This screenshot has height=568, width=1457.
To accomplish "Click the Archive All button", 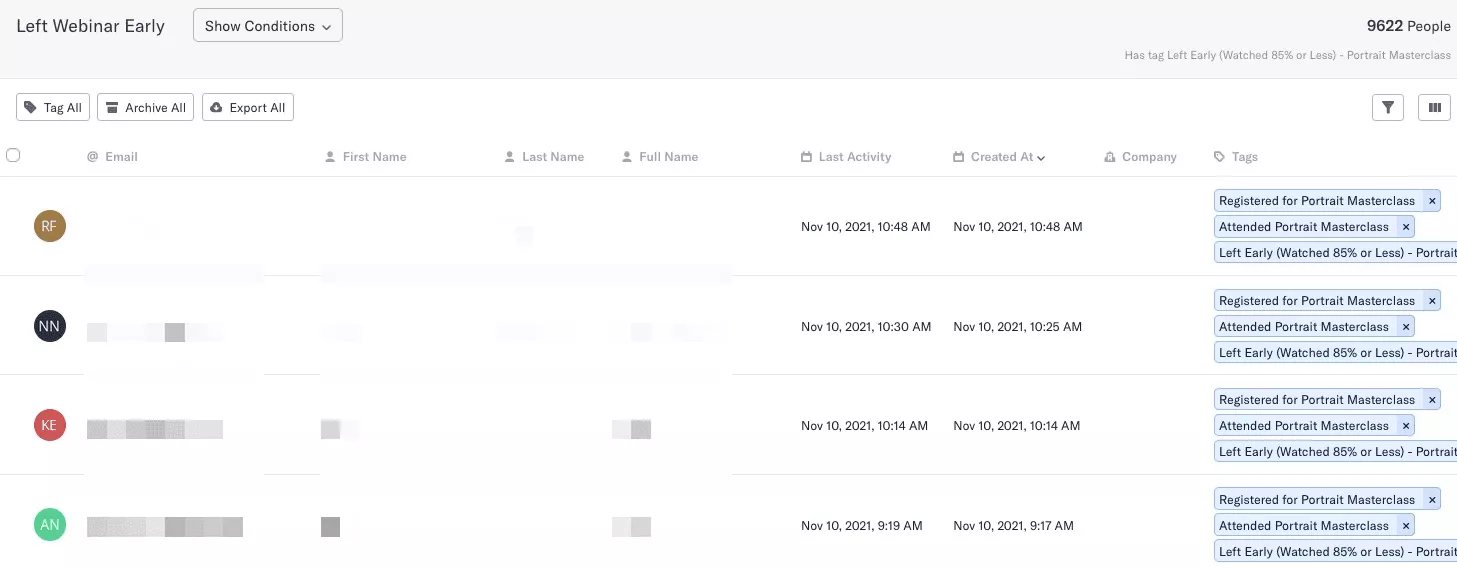I will [145, 108].
